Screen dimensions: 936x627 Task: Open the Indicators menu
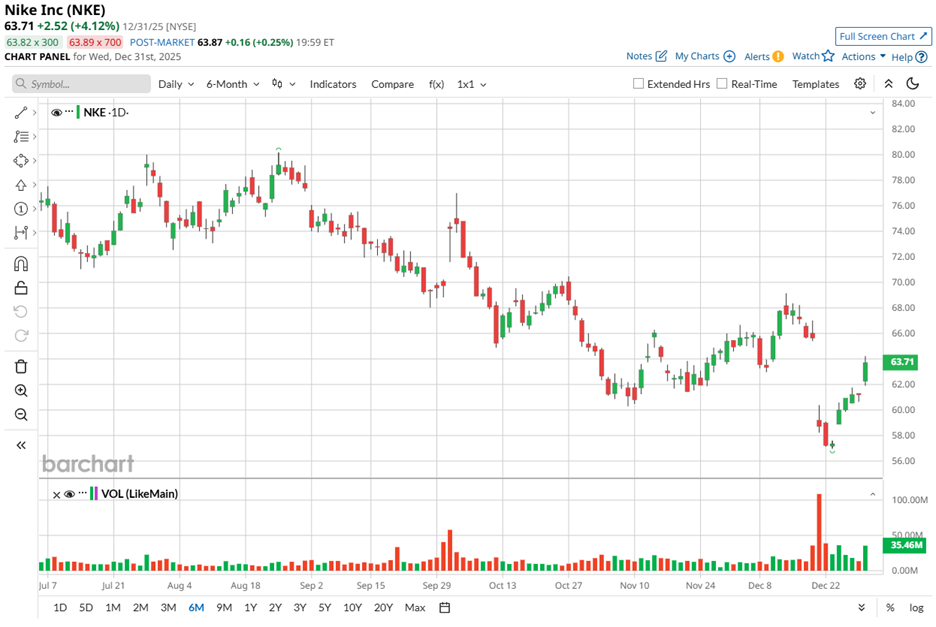pos(332,84)
